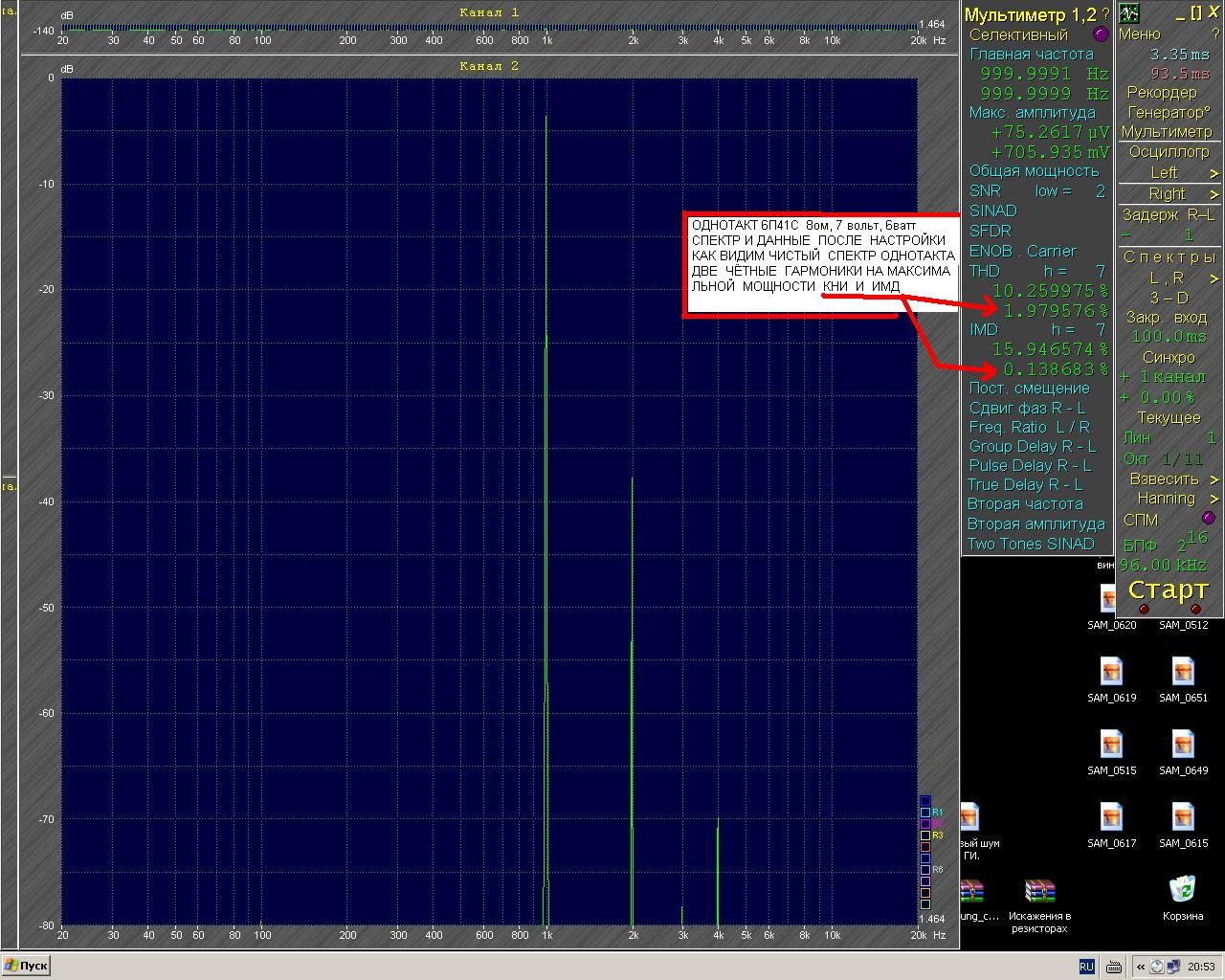
Task: Select the Freq. Ratio L / R row
Action: click(x=1030, y=428)
